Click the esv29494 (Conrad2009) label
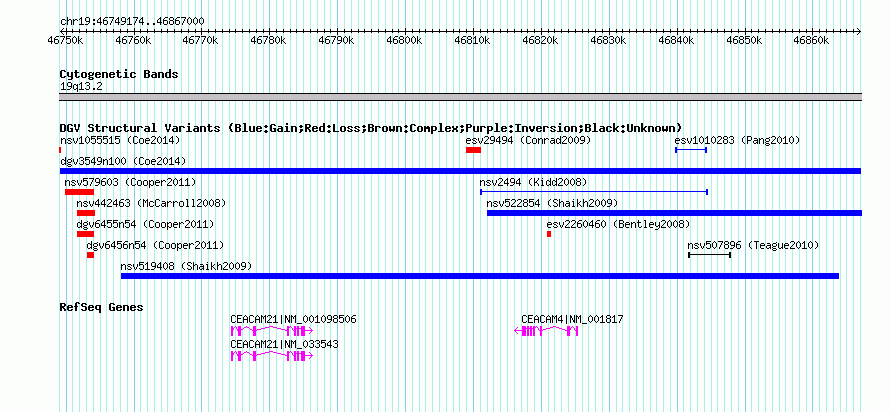890x412 pixels. (528, 140)
